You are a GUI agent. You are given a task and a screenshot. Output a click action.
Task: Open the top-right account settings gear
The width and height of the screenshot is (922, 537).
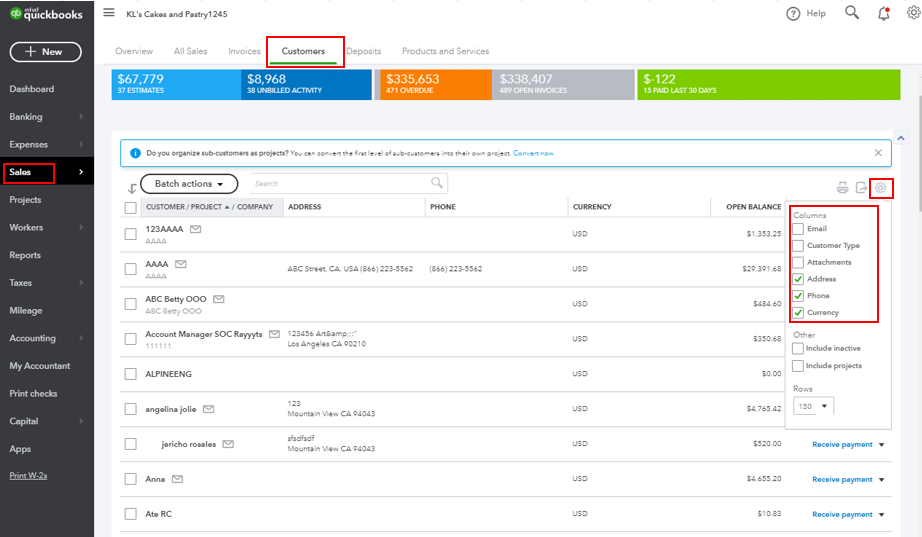point(912,13)
